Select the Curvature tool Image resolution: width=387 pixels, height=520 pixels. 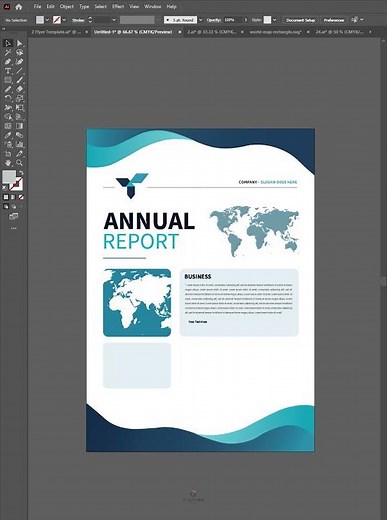[19, 62]
